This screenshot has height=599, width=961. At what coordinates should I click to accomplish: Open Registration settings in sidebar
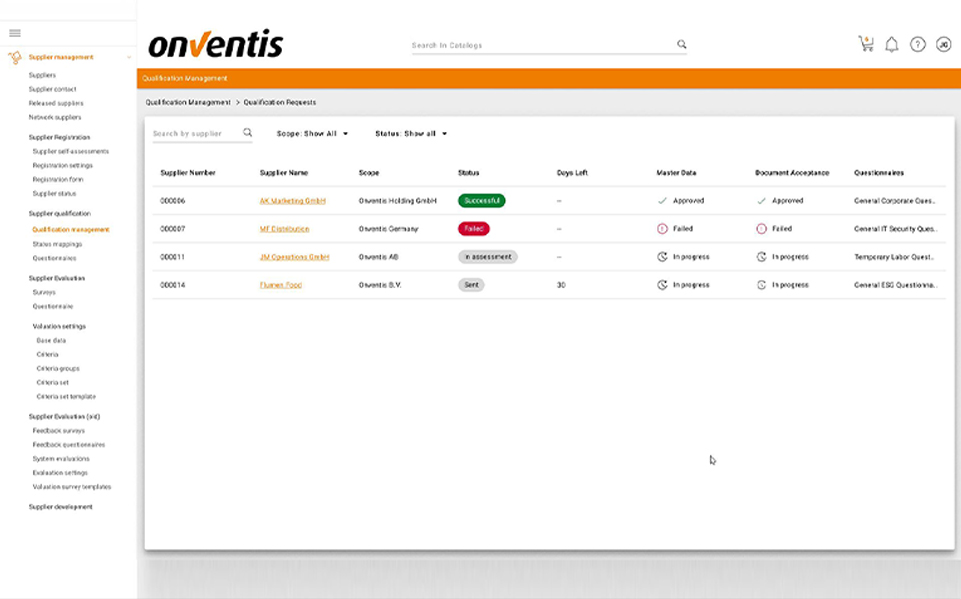(x=62, y=165)
